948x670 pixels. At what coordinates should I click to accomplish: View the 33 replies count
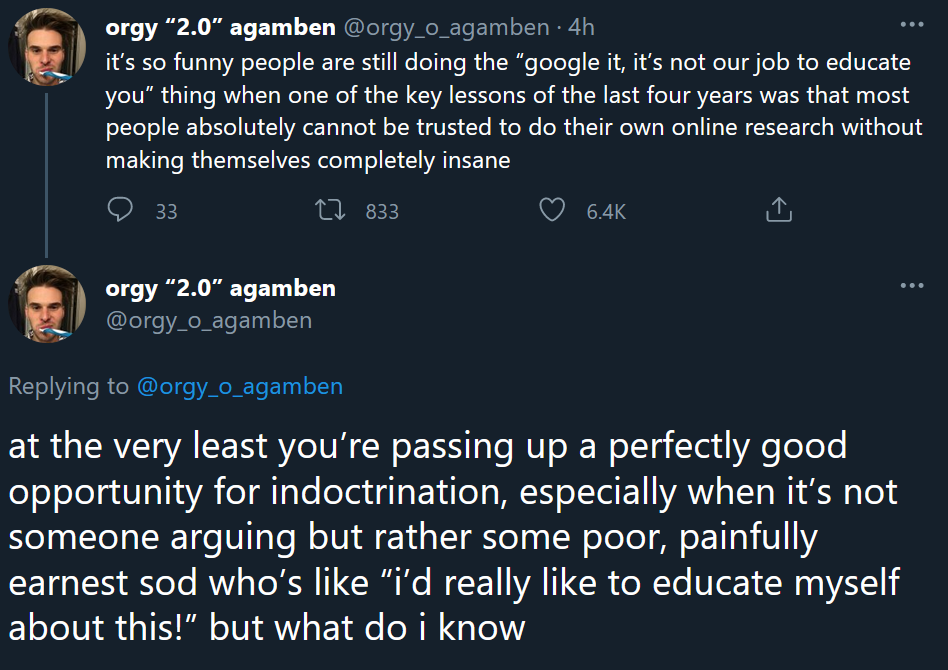click(166, 211)
